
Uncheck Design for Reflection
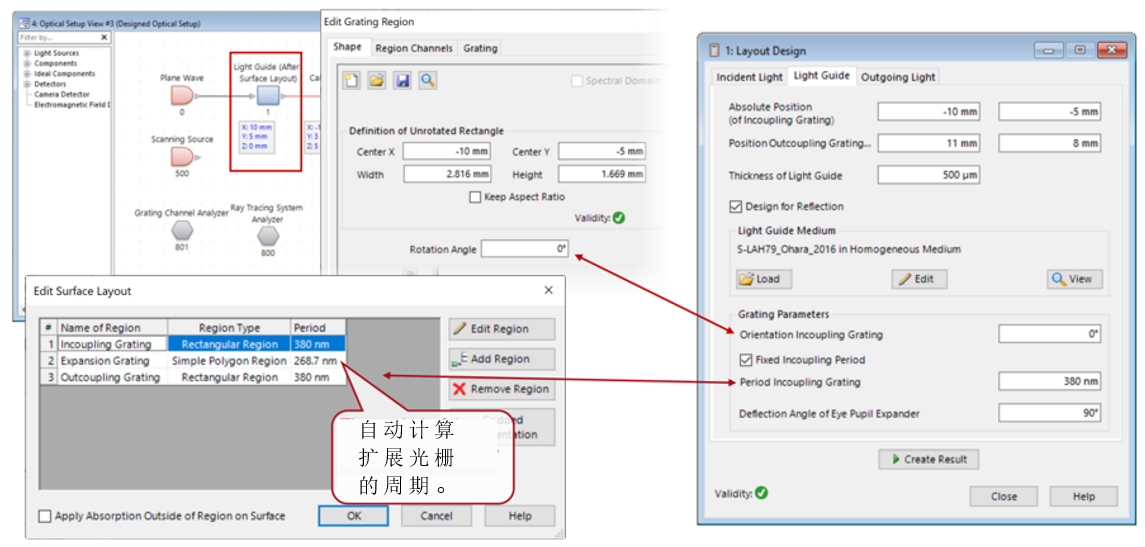pos(735,207)
